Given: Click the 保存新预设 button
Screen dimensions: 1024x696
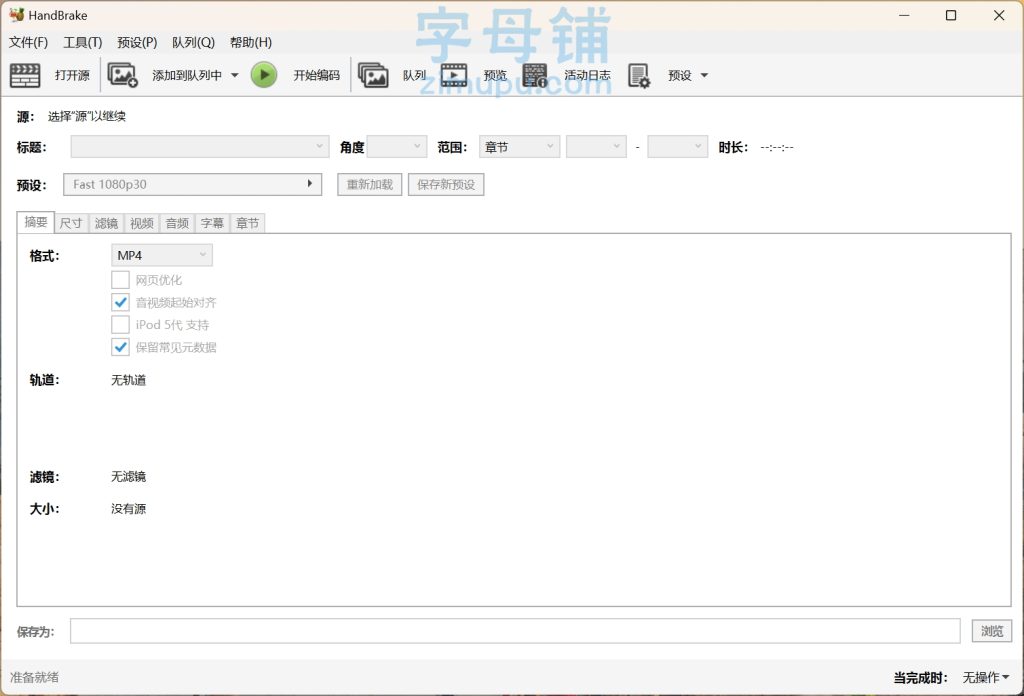Looking at the screenshot, I should (446, 184).
